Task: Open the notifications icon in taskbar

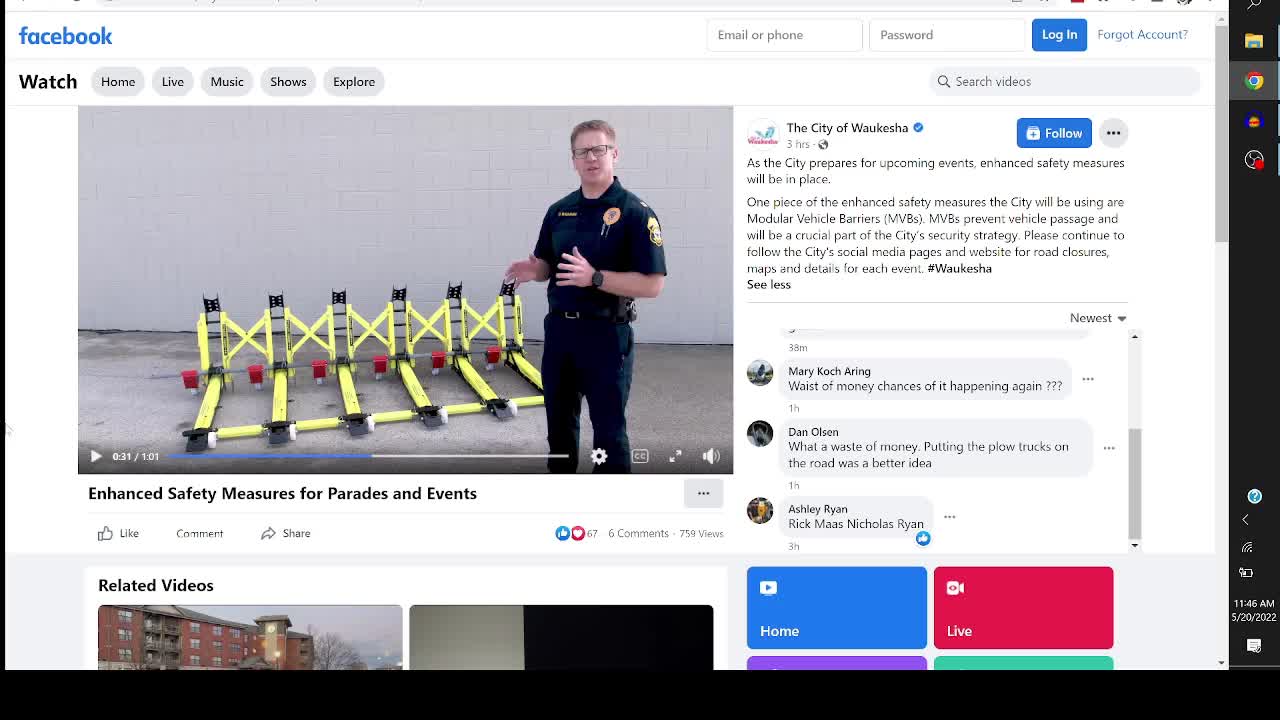Action: (1254, 646)
